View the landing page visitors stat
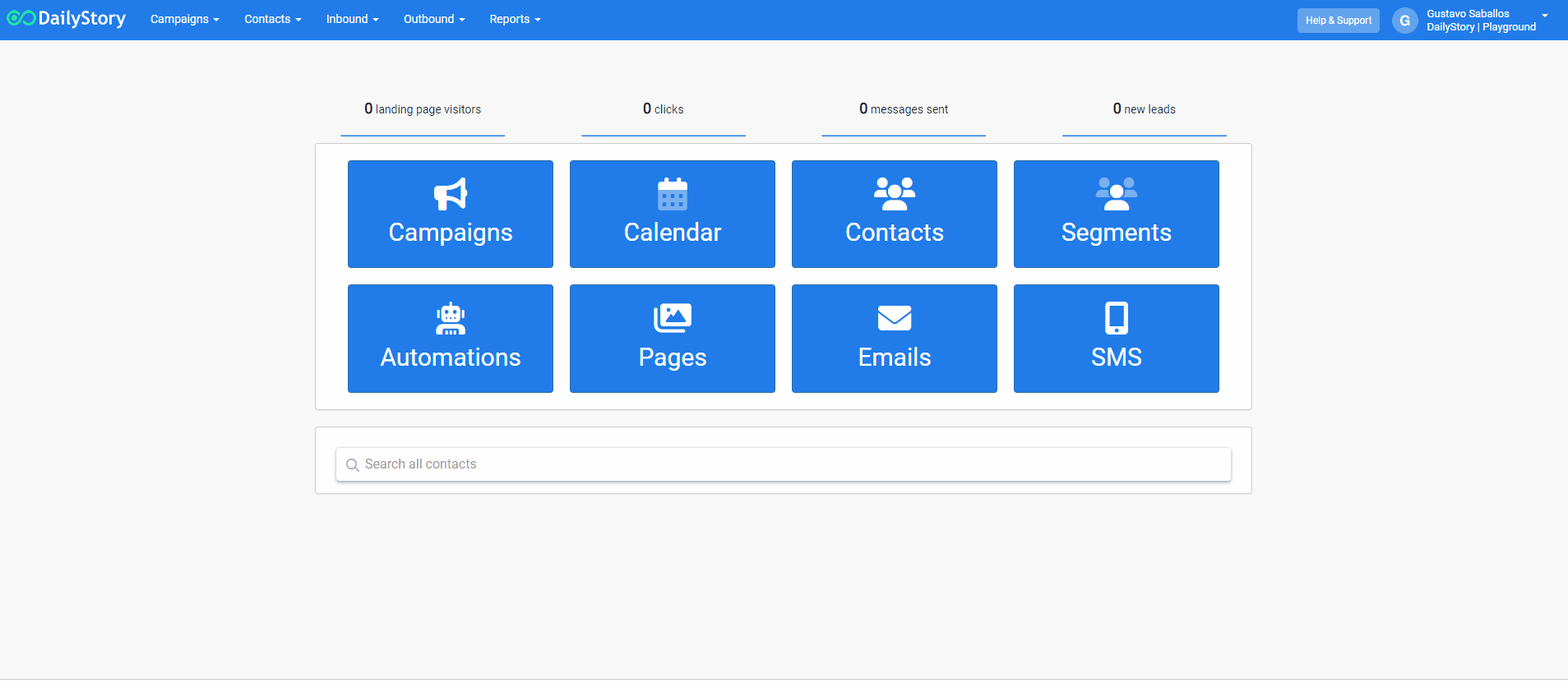 [x=423, y=109]
